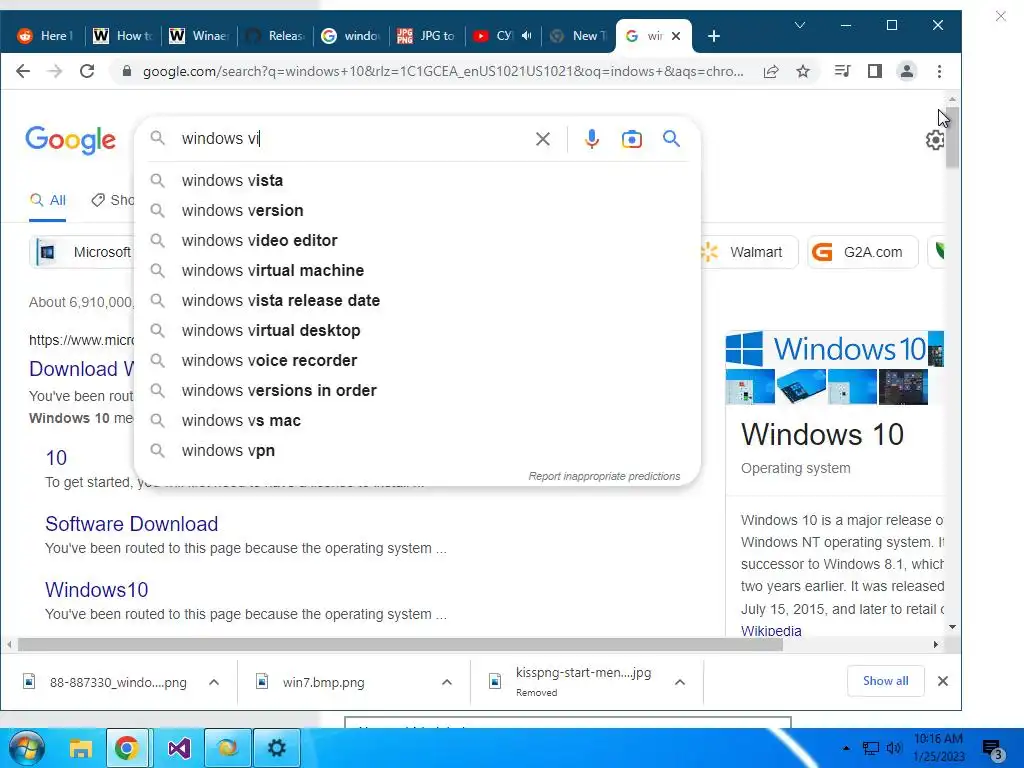Open media control icon in Chrome toolbar
1024x768 pixels.
842,71
